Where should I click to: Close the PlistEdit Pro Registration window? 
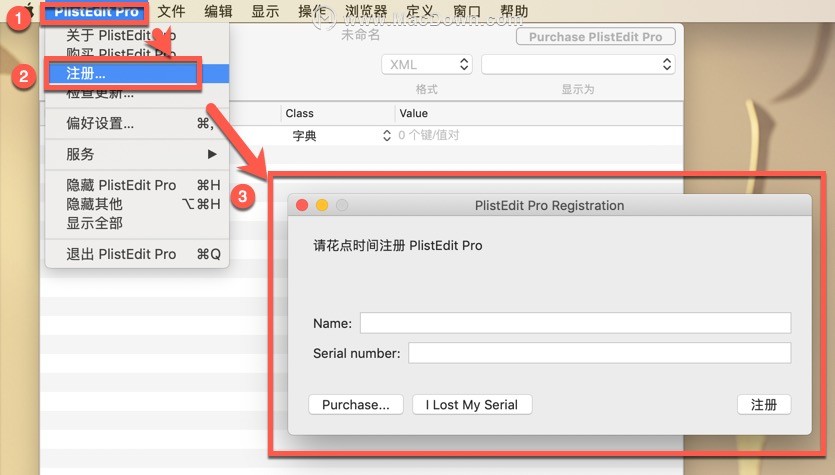coord(302,205)
